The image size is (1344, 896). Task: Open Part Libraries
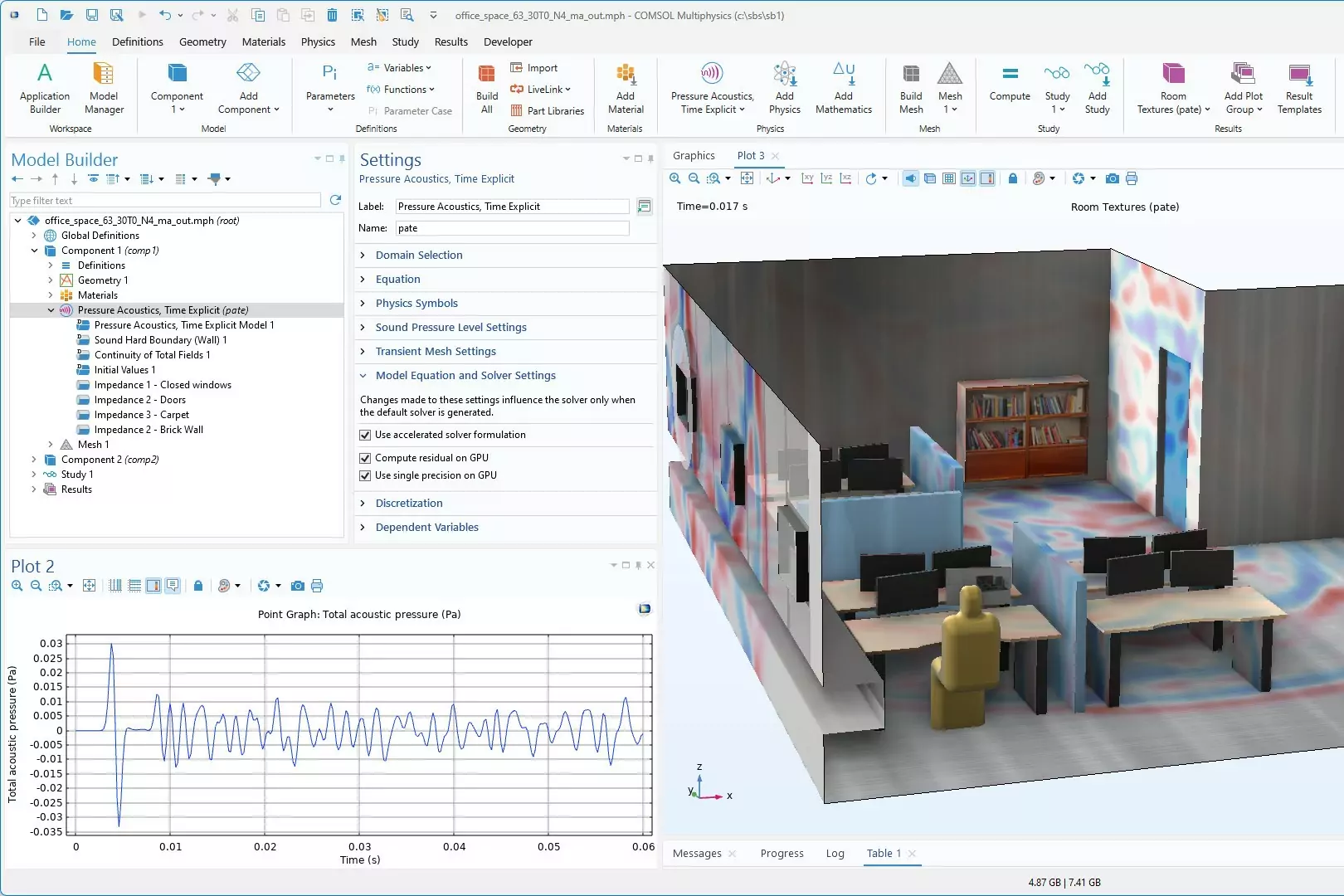(x=548, y=111)
